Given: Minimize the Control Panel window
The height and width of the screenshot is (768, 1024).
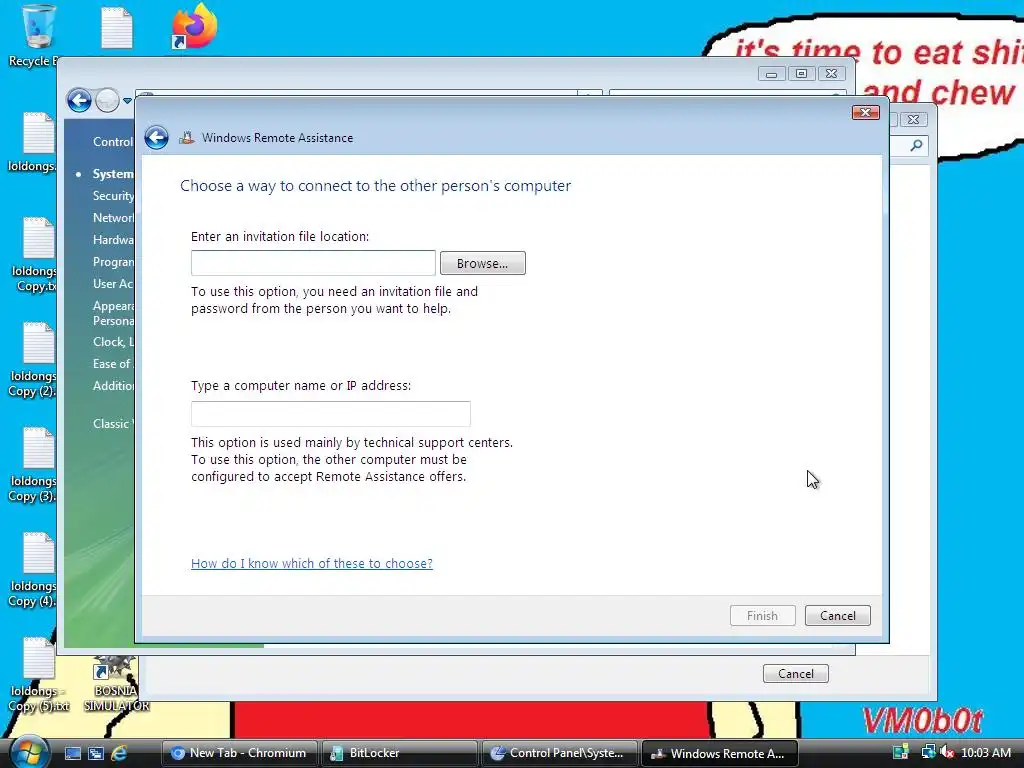Looking at the screenshot, I should click(771, 74).
